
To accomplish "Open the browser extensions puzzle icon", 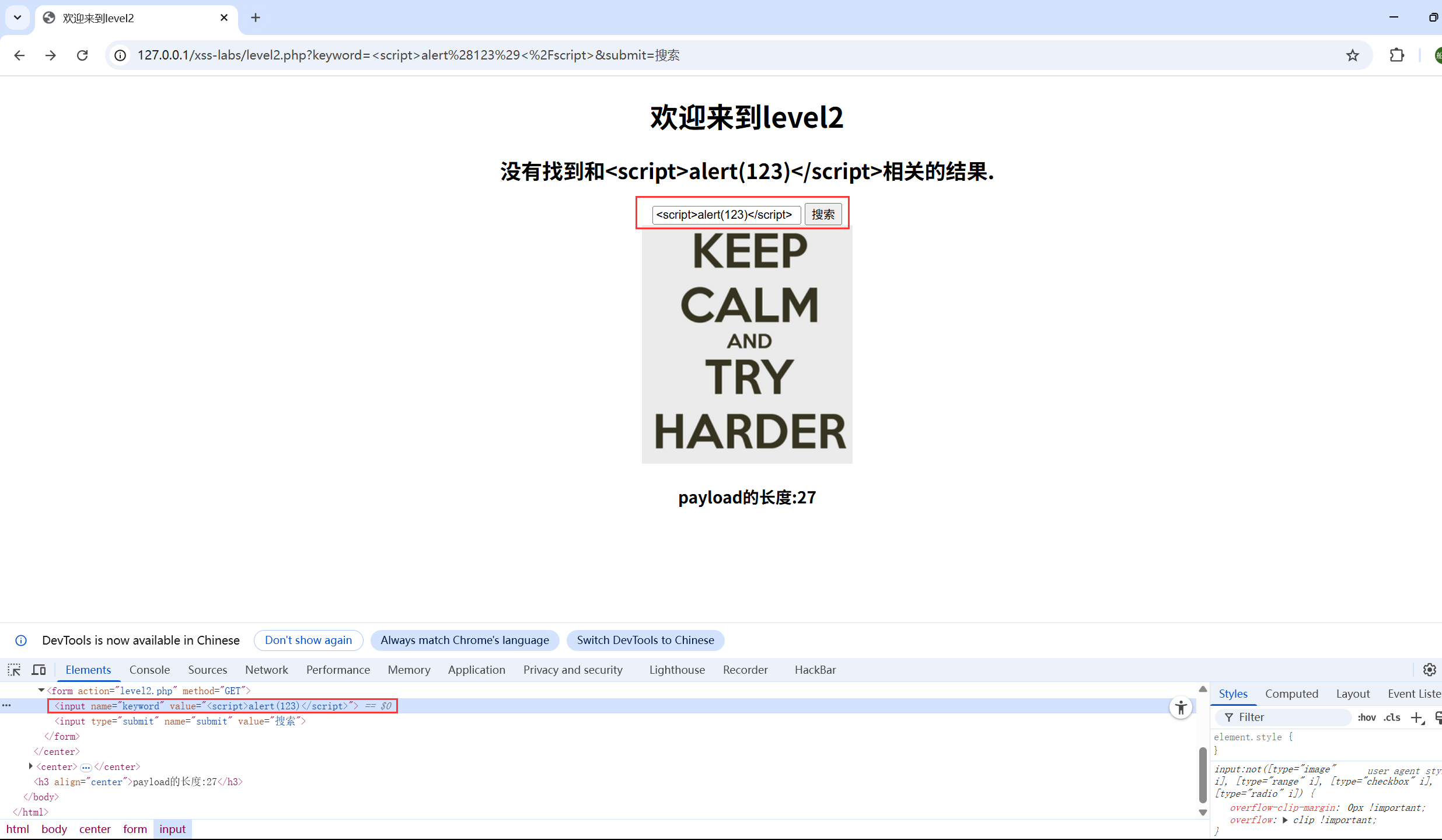I will [1397, 55].
